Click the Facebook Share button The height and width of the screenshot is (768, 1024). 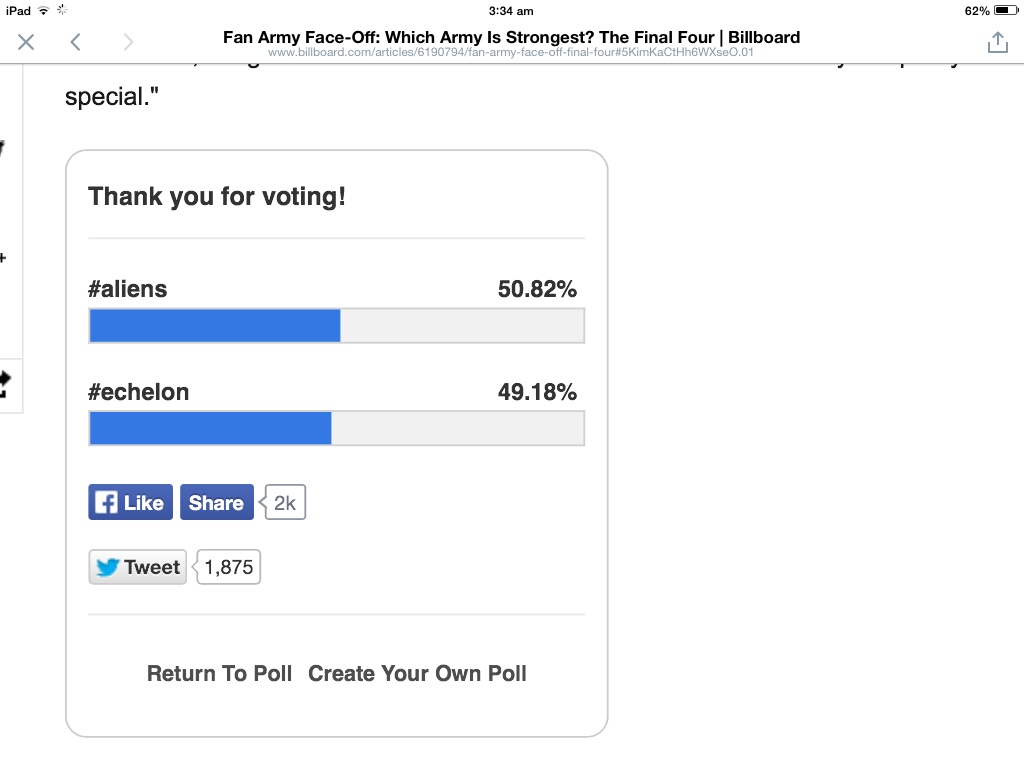tap(216, 502)
